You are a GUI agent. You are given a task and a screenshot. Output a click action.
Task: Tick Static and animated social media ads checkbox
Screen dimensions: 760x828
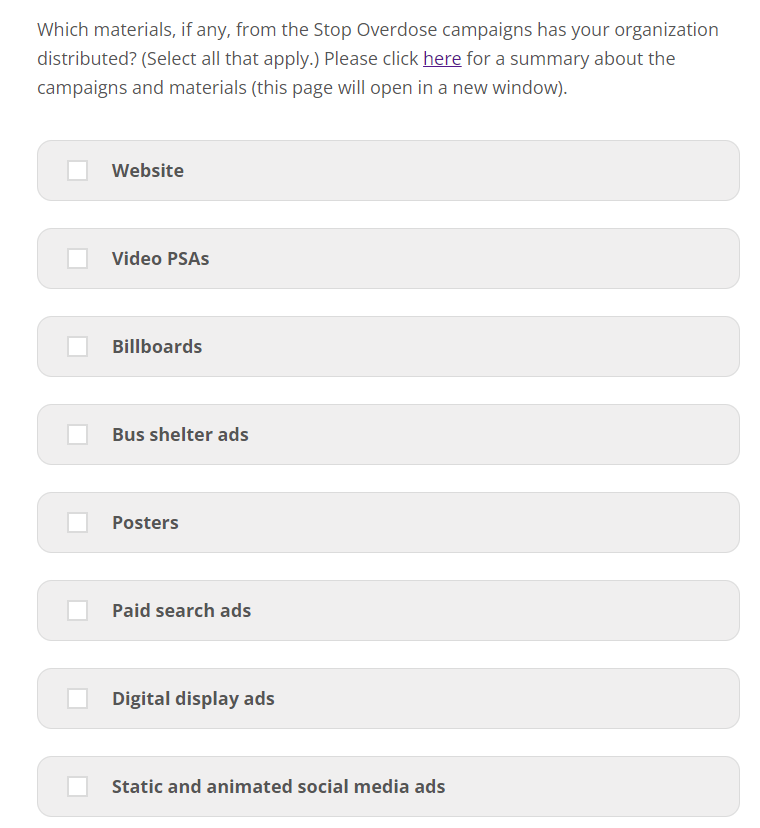click(x=77, y=787)
